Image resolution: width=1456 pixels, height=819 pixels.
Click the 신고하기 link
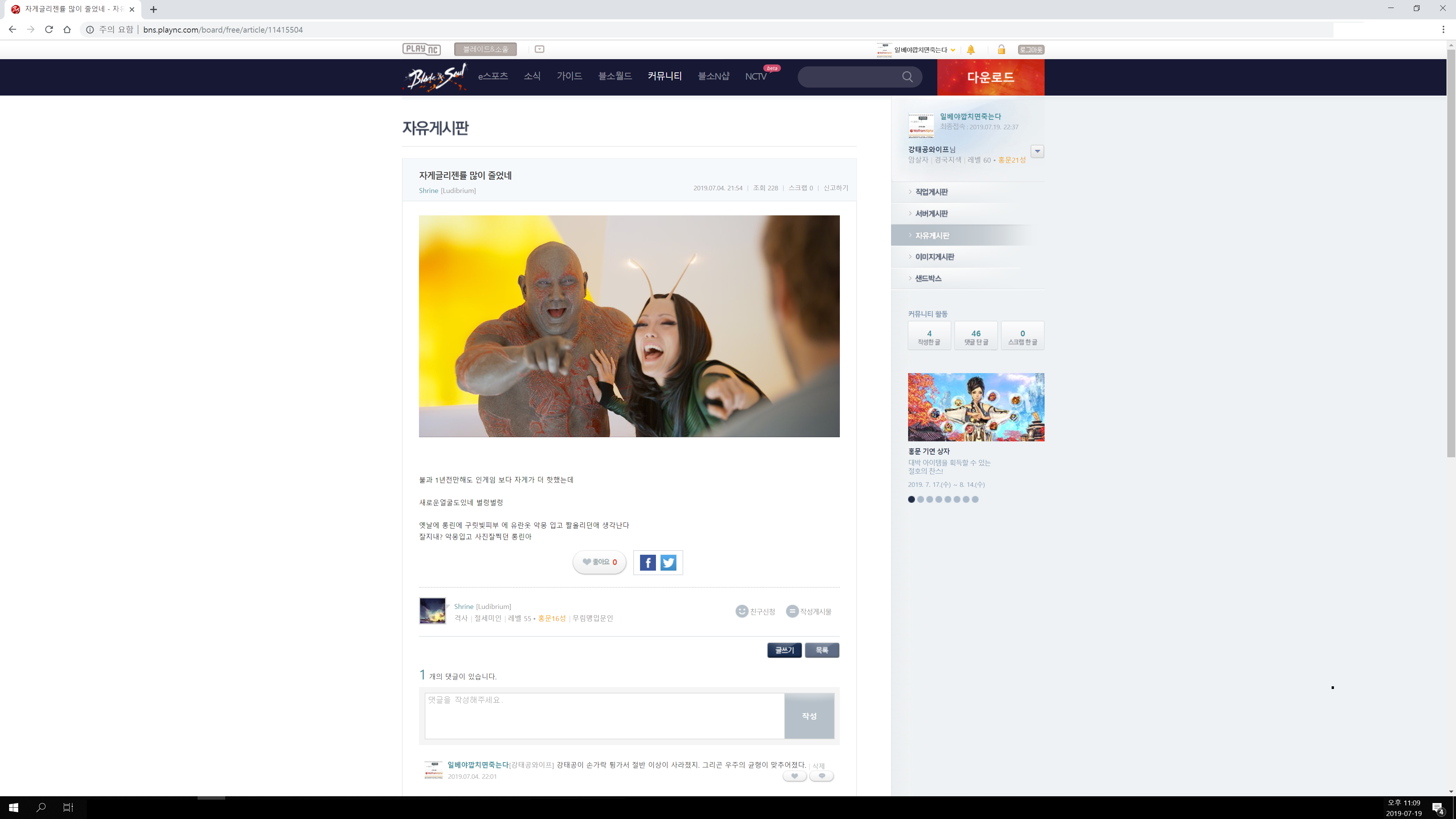click(835, 188)
